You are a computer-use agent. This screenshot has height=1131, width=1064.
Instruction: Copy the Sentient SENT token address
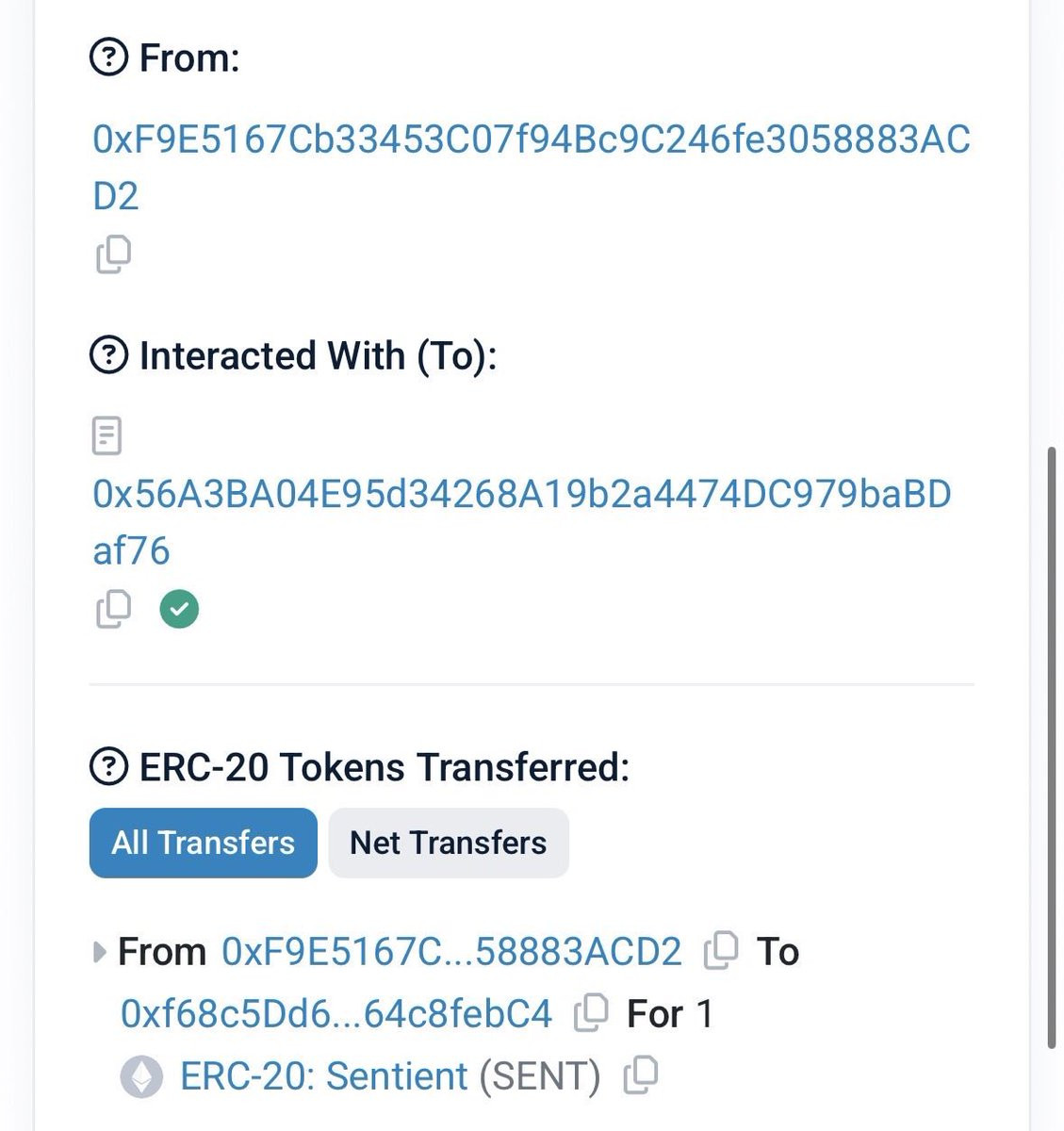click(640, 1075)
